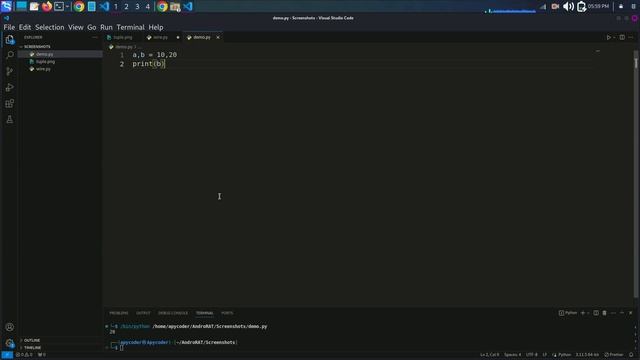Open the Testing flask view
640x360 pixels.
point(10,119)
